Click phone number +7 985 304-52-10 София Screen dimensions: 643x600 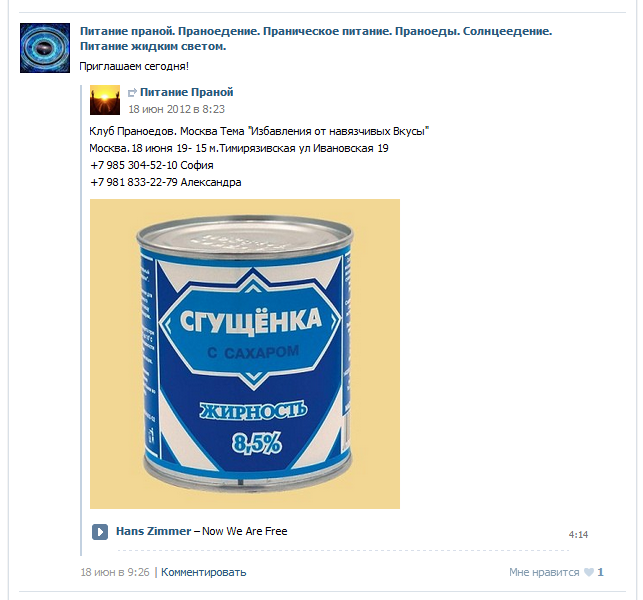click(x=152, y=165)
